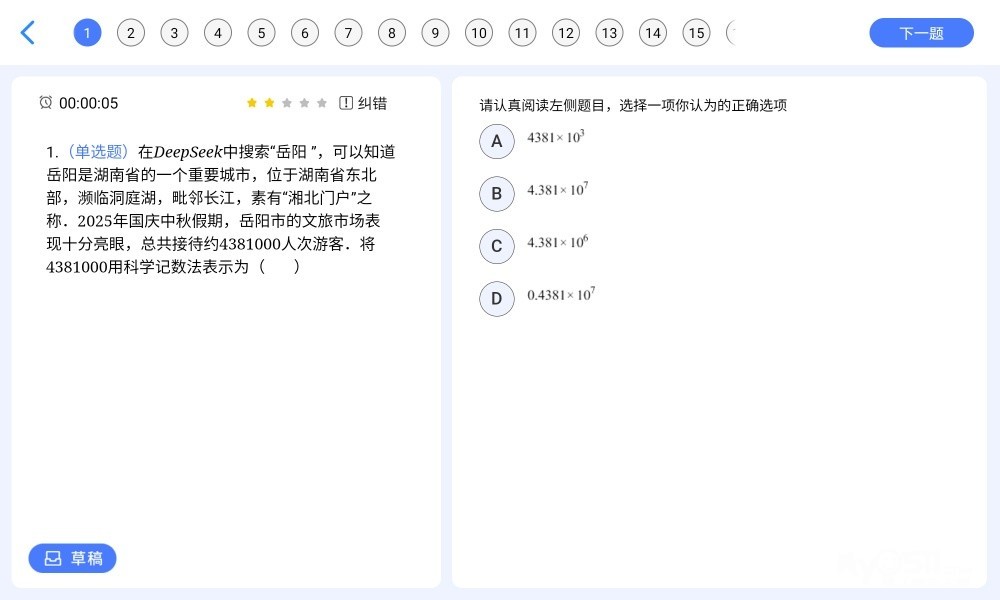Image resolution: width=1000 pixels, height=600 pixels.
Task: Click the partially hidden question 16 circle
Action: pos(731,33)
